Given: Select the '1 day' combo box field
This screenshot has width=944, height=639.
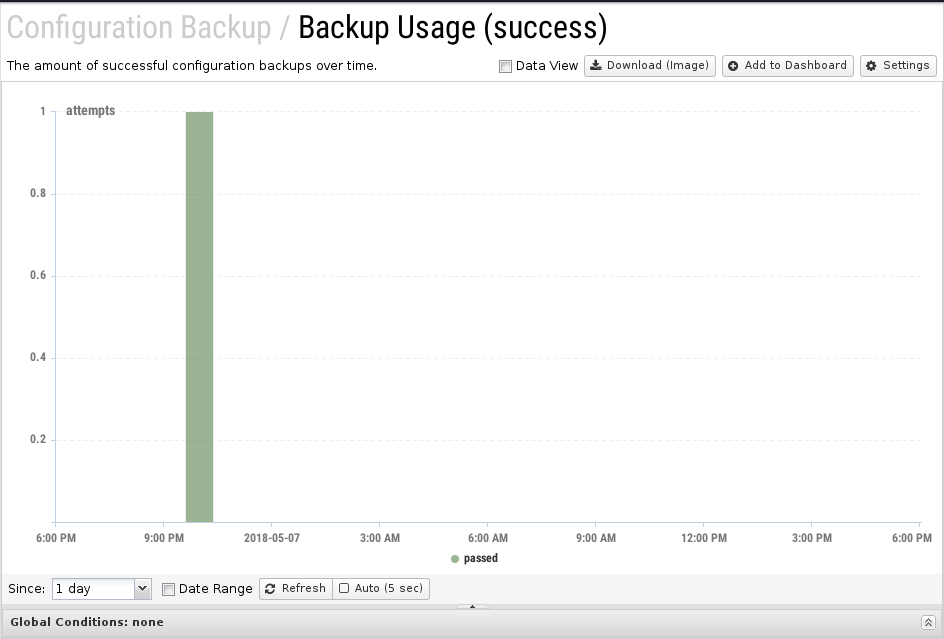Looking at the screenshot, I should tap(101, 588).
